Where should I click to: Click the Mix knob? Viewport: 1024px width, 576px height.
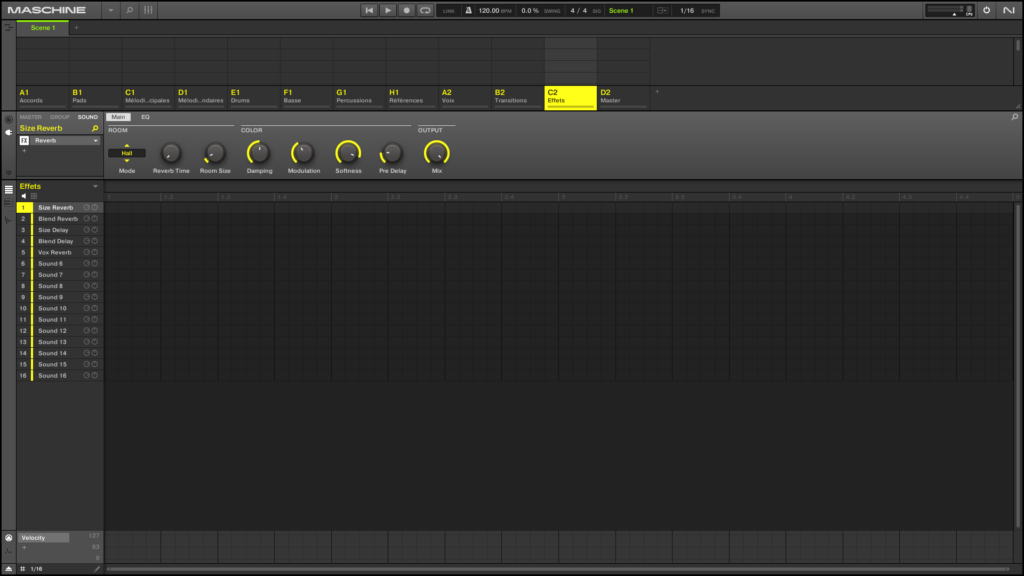click(x=437, y=153)
